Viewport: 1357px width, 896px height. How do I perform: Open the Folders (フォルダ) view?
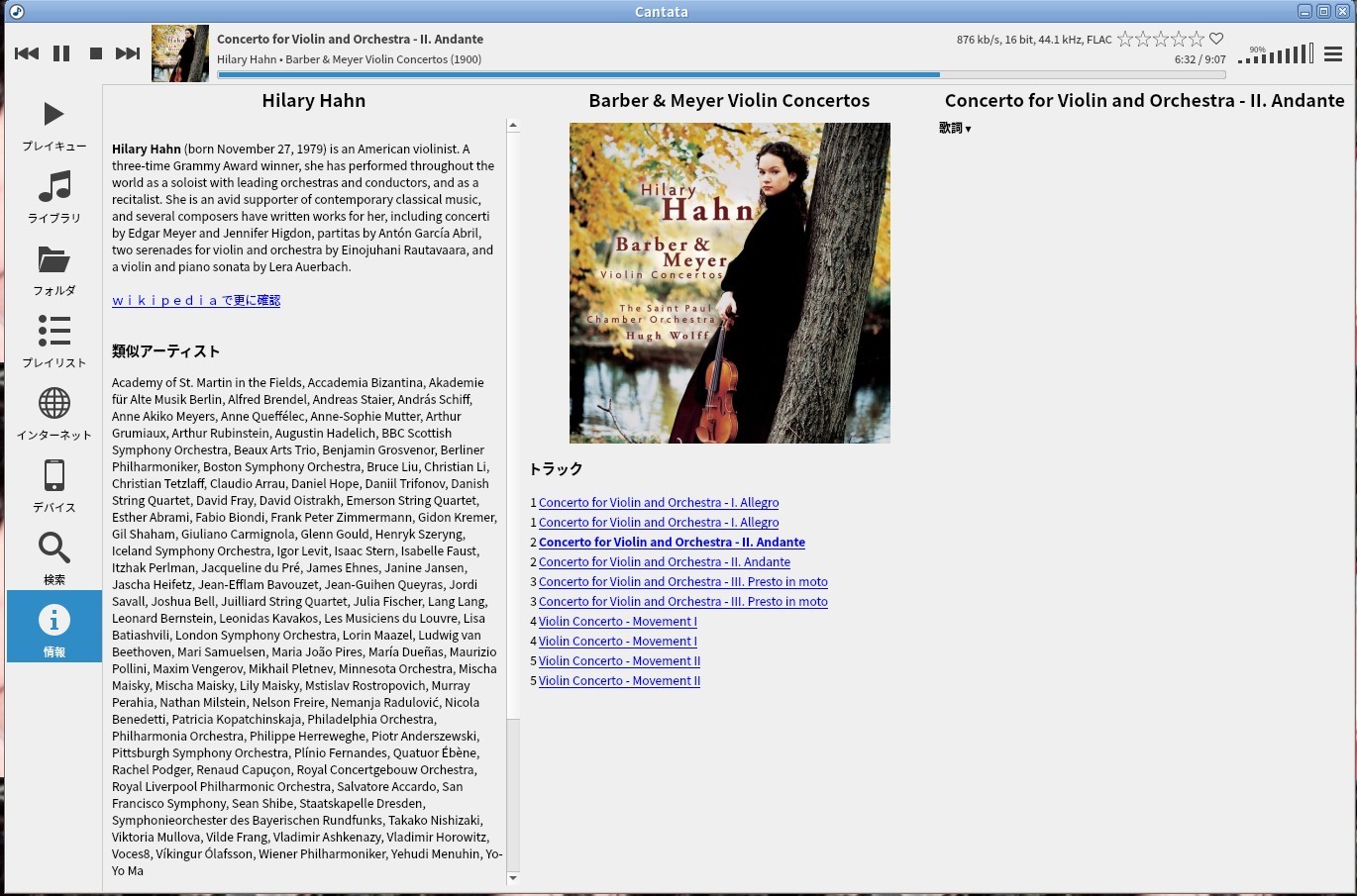pyautogui.click(x=54, y=269)
